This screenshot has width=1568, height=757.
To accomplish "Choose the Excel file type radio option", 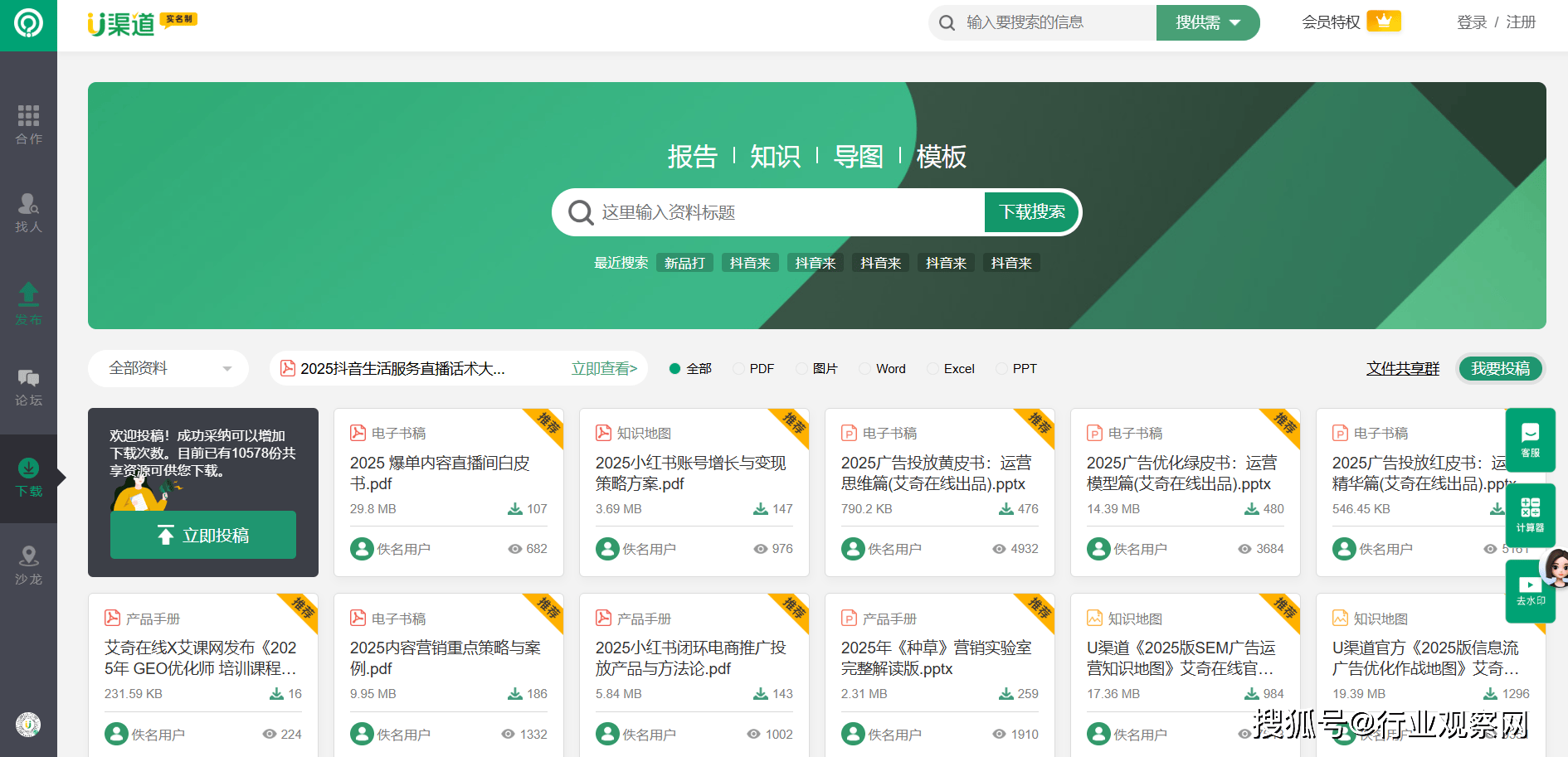I will click(933, 369).
